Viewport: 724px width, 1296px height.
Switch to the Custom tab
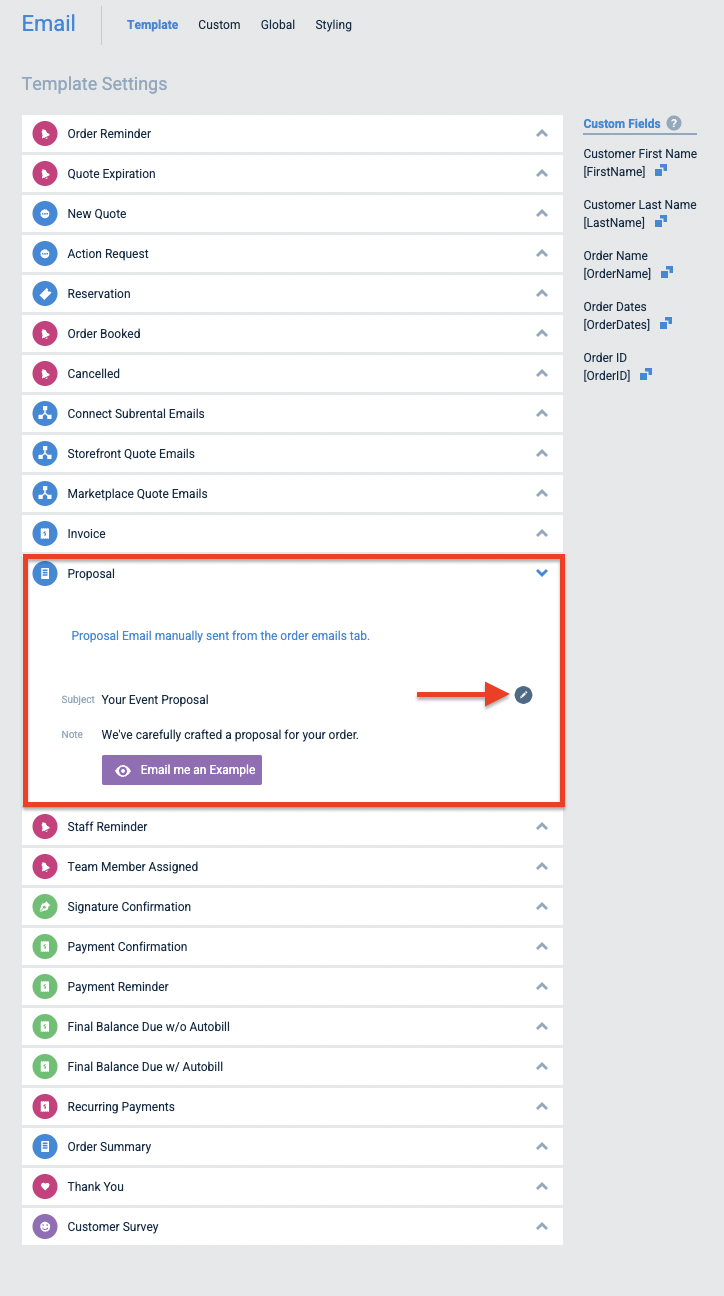[x=219, y=24]
